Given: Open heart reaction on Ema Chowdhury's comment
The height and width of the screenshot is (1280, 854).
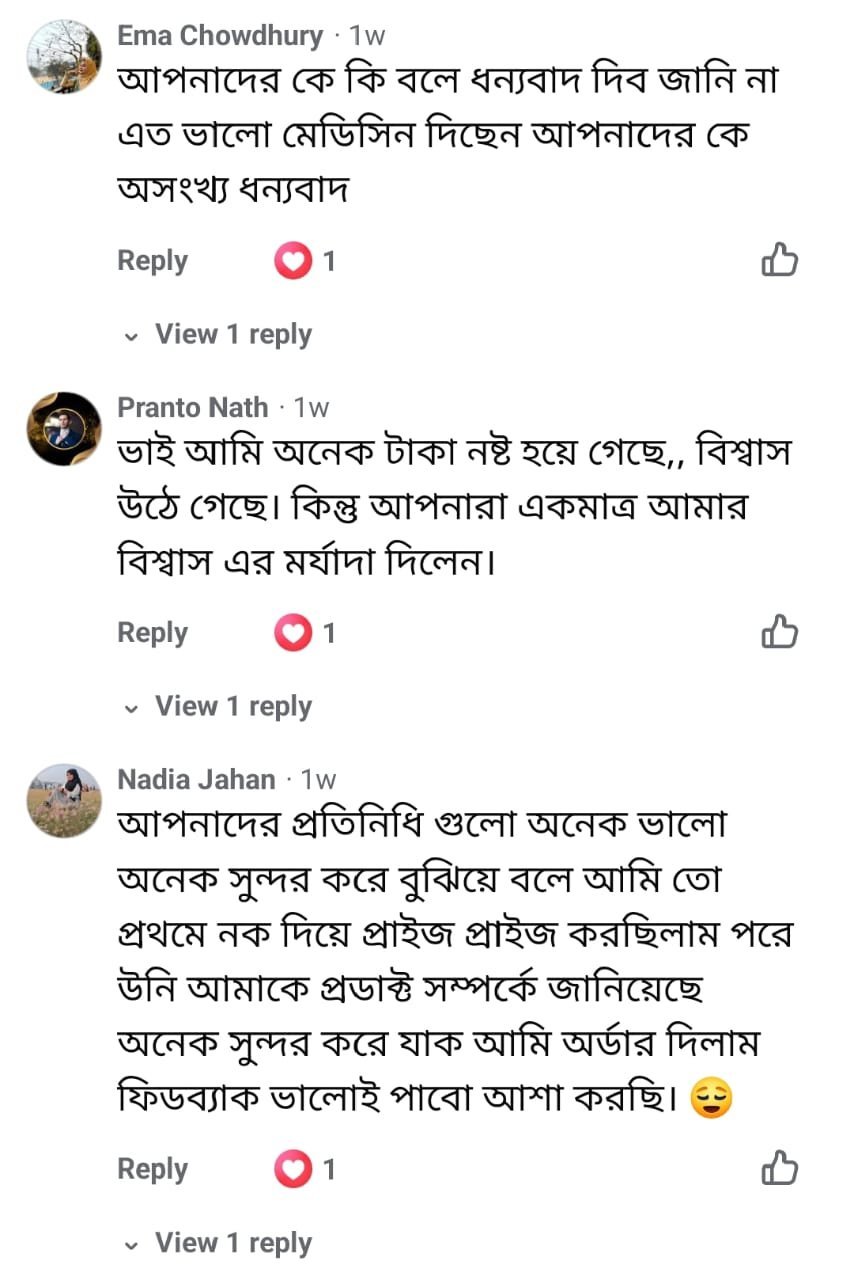Looking at the screenshot, I should point(293,262).
